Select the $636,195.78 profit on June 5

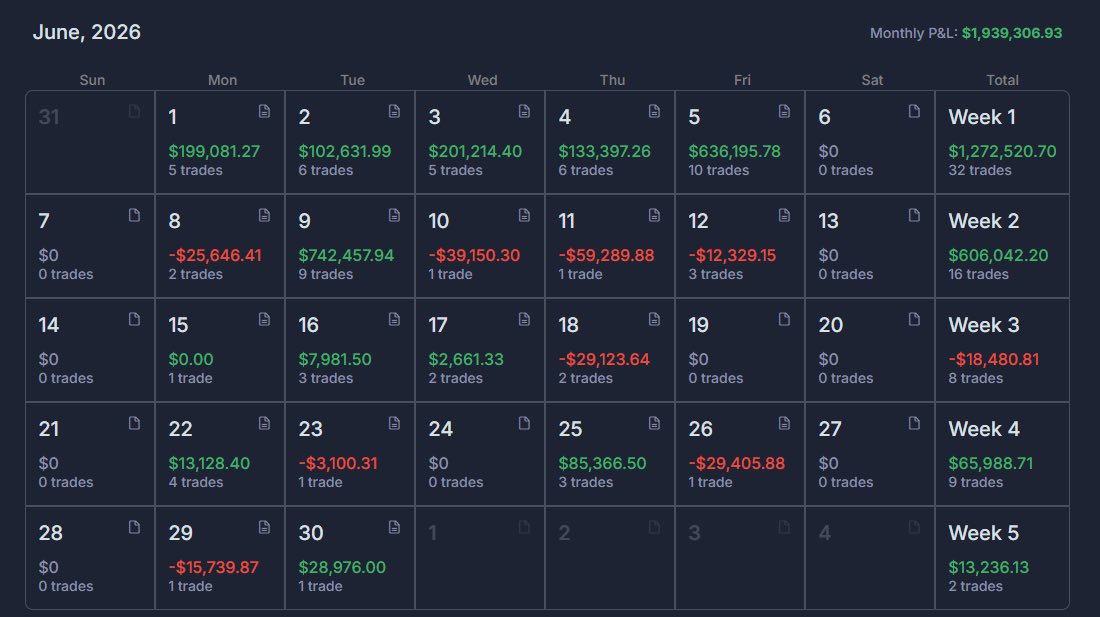(735, 151)
